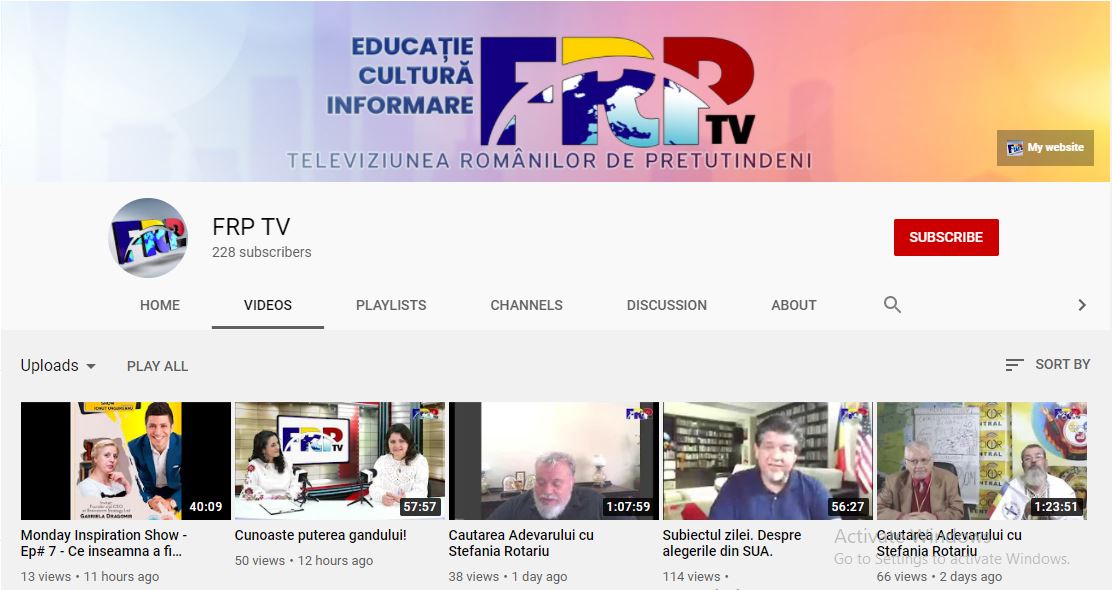Open the 1:23:51 Cautarea Adevarului thumbnail
Image resolution: width=1112 pixels, height=590 pixels.
click(x=982, y=461)
